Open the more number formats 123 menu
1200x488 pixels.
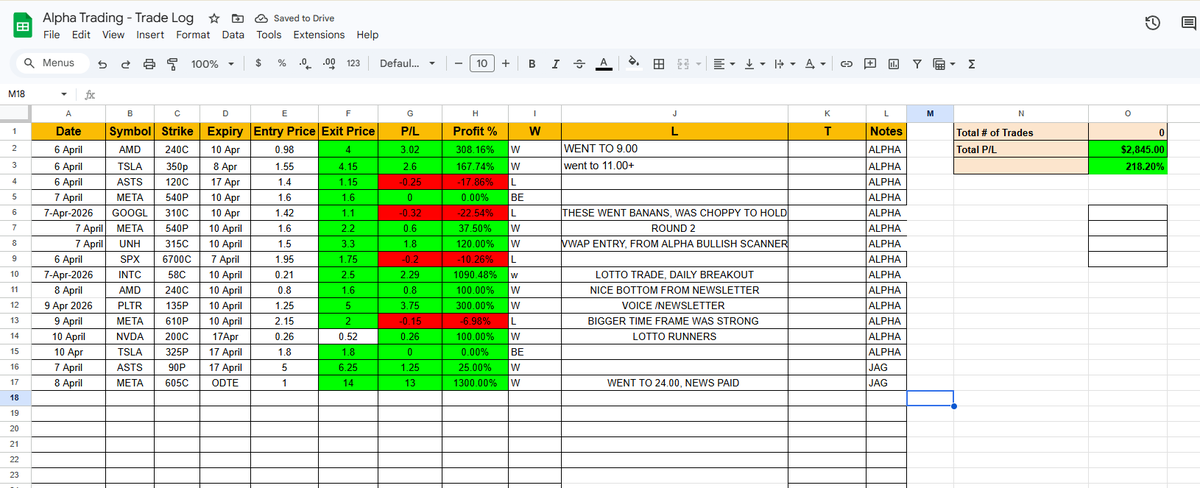coord(353,63)
